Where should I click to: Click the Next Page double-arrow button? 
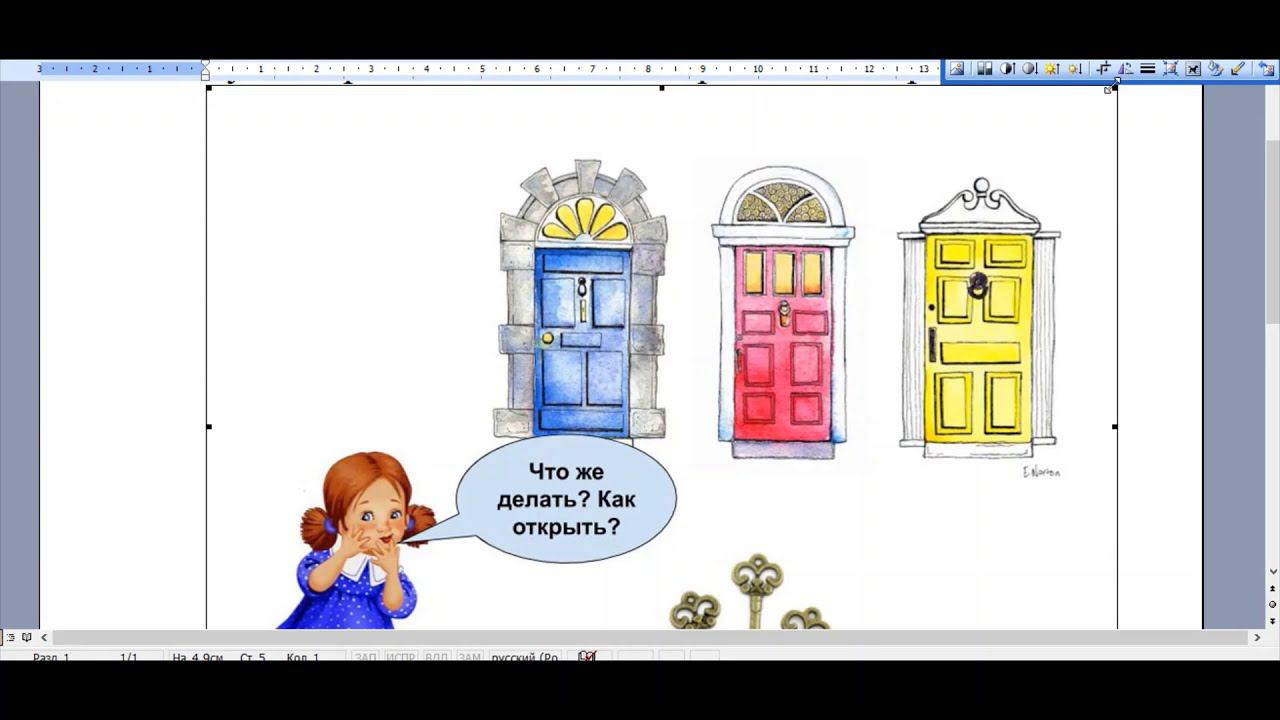click(x=1272, y=620)
